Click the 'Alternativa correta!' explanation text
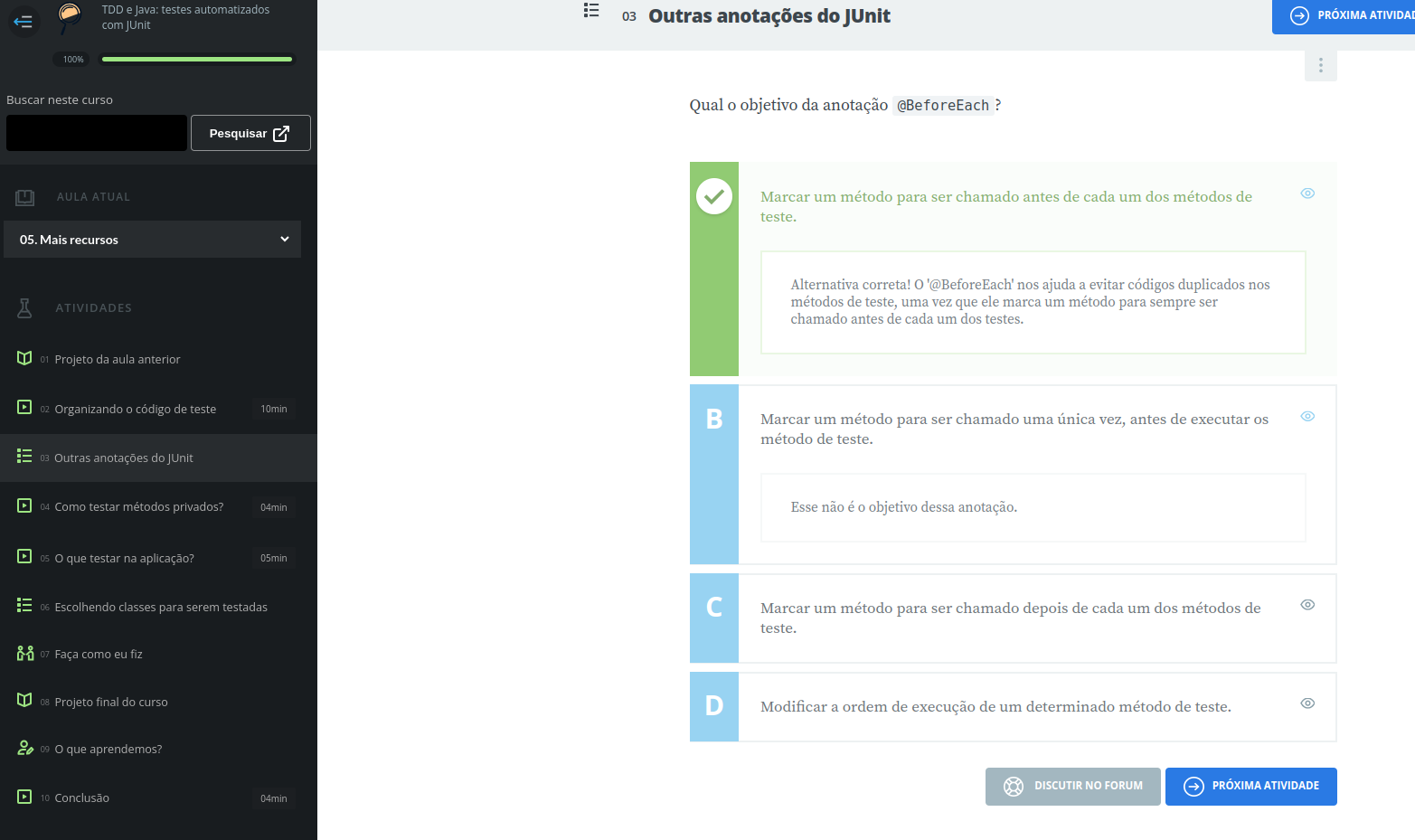Screen dimensions: 1415x840 click(x=1031, y=302)
